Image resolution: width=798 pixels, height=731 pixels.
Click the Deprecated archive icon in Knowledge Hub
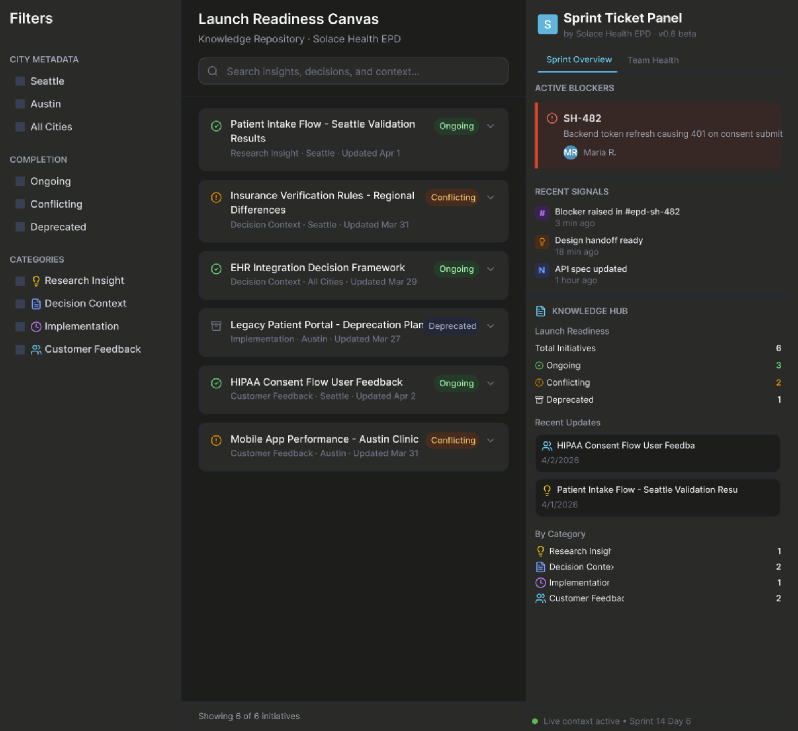click(539, 400)
